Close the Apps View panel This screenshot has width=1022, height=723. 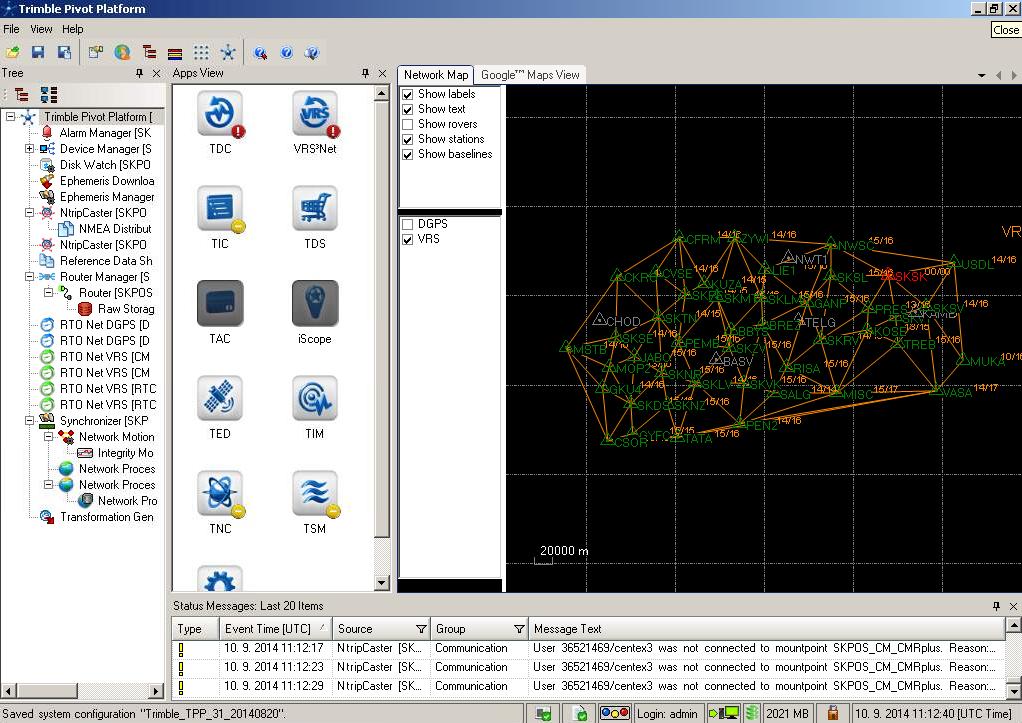(x=383, y=74)
